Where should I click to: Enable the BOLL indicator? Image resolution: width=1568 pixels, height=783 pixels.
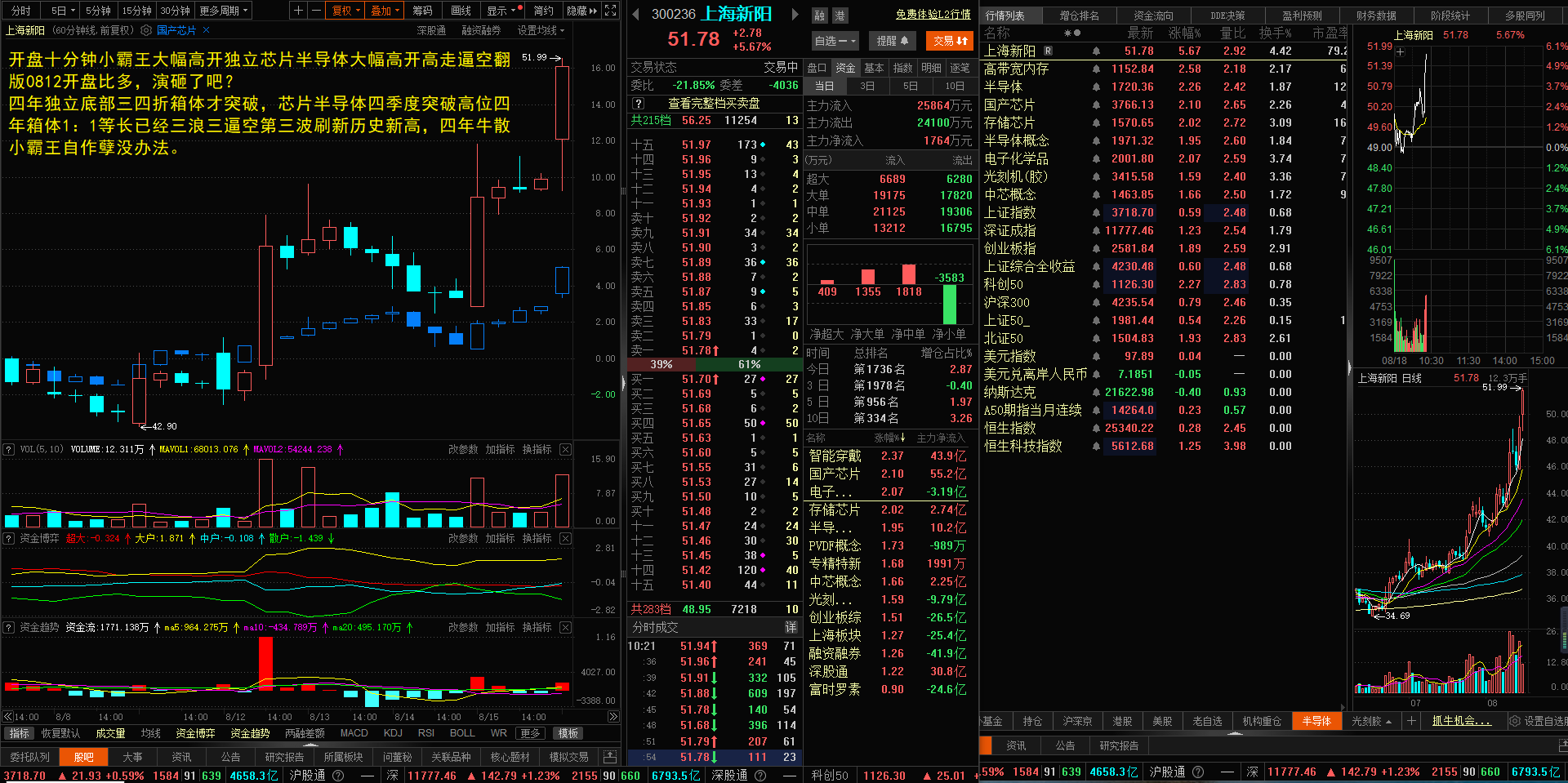coord(462,733)
